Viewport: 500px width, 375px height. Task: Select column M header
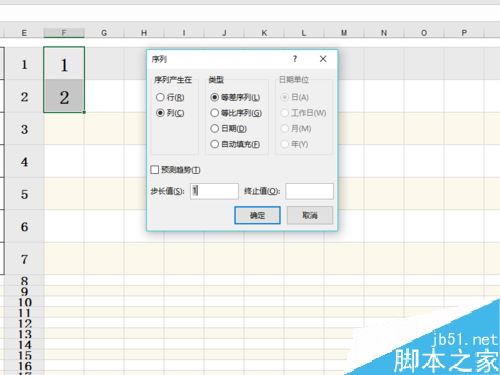pyautogui.click(x=344, y=33)
